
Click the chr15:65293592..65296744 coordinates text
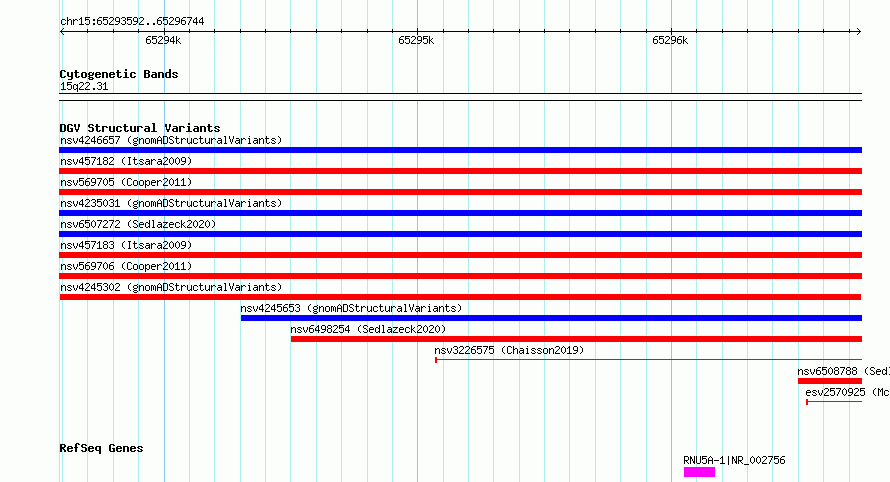(132, 21)
